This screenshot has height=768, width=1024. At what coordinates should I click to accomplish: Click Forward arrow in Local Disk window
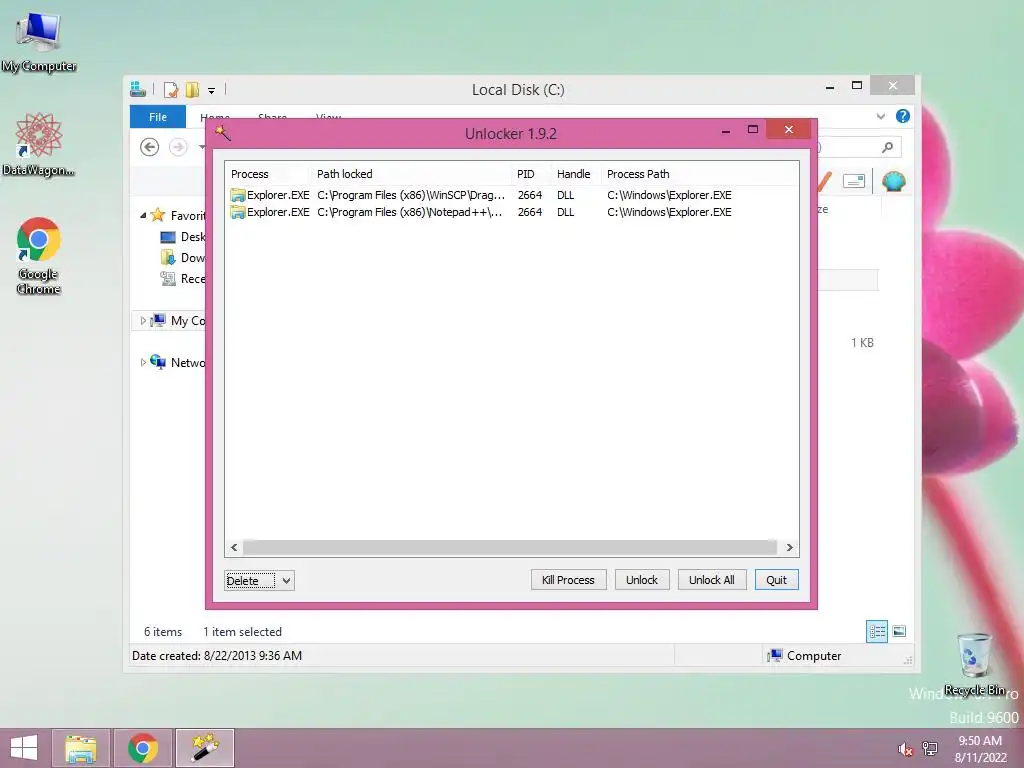coord(178,147)
